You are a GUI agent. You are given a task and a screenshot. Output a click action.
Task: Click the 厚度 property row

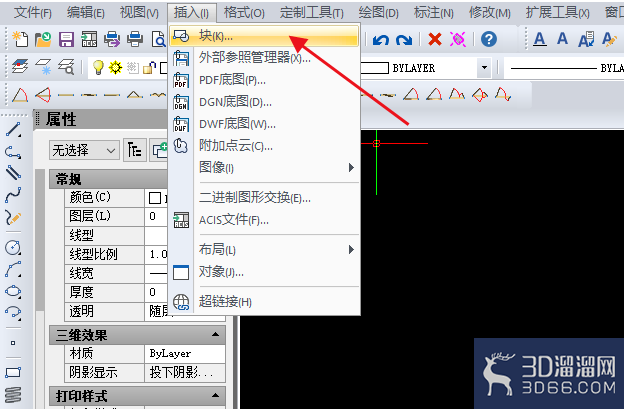click(x=116, y=292)
